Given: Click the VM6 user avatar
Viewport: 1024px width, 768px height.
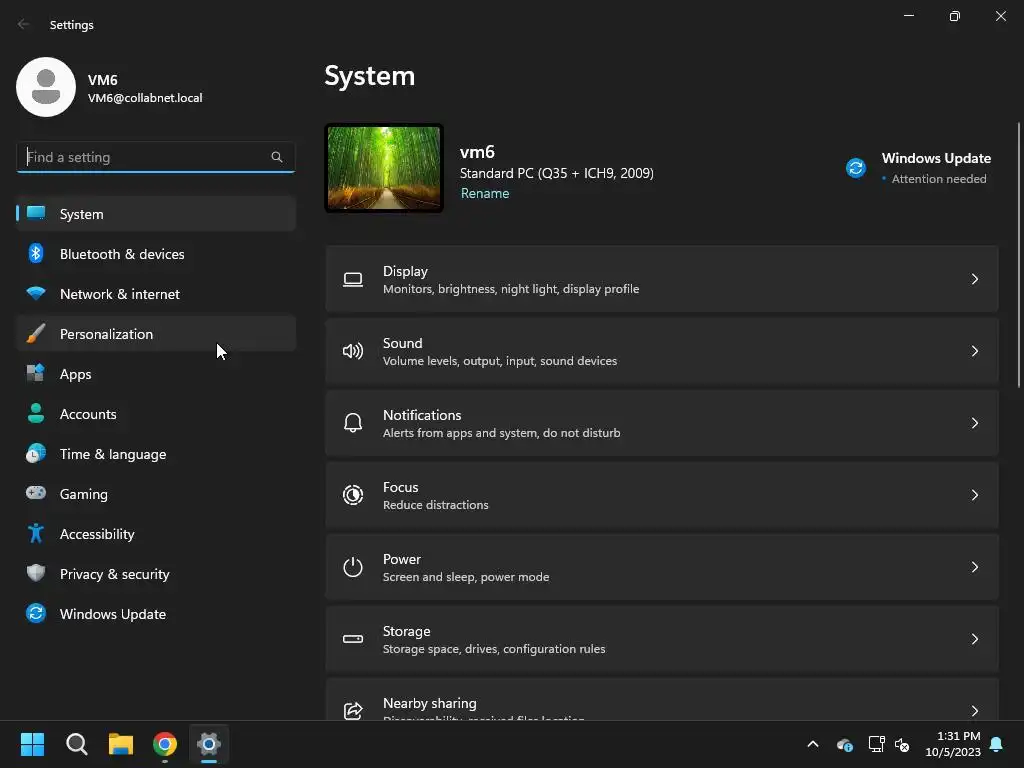Looking at the screenshot, I should point(46,87).
